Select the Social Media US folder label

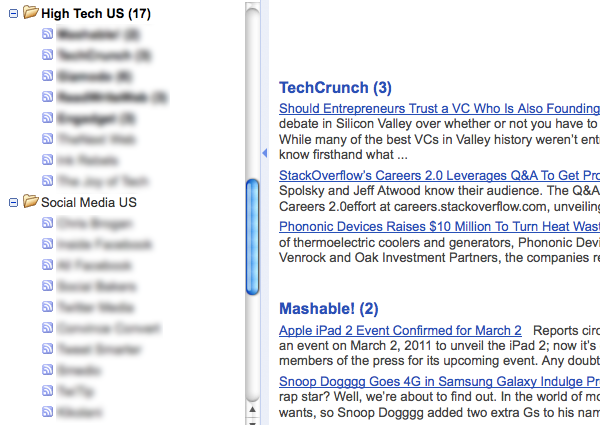coord(88,202)
